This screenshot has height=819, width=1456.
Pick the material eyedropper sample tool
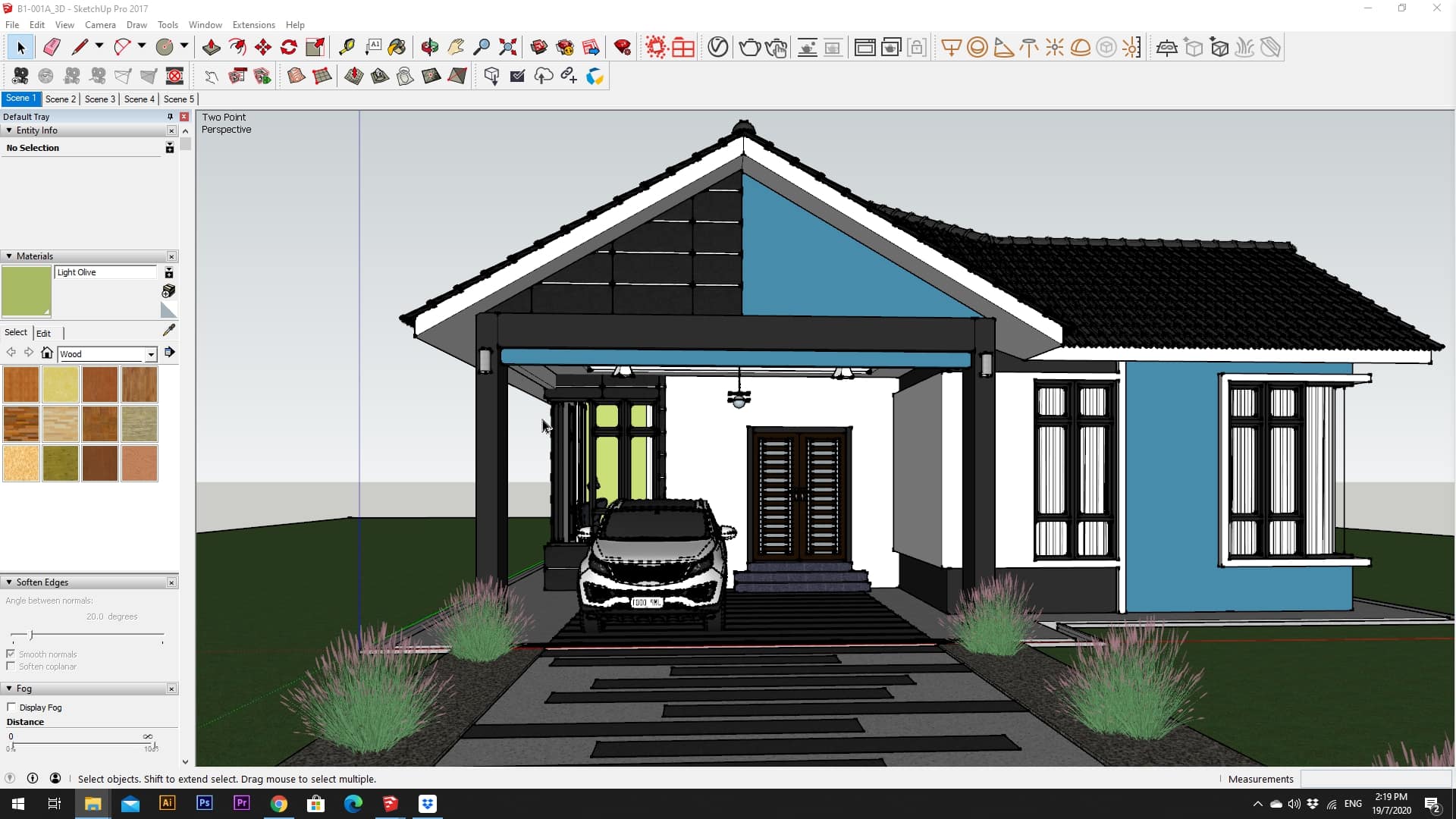[x=169, y=330]
